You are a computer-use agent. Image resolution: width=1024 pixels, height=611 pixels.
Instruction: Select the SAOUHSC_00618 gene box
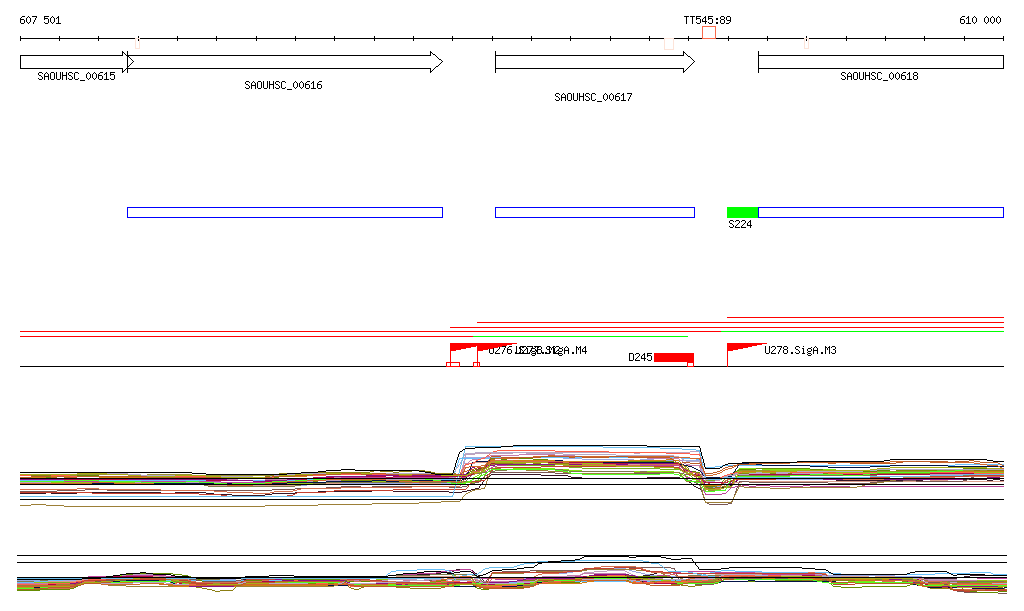(x=880, y=62)
